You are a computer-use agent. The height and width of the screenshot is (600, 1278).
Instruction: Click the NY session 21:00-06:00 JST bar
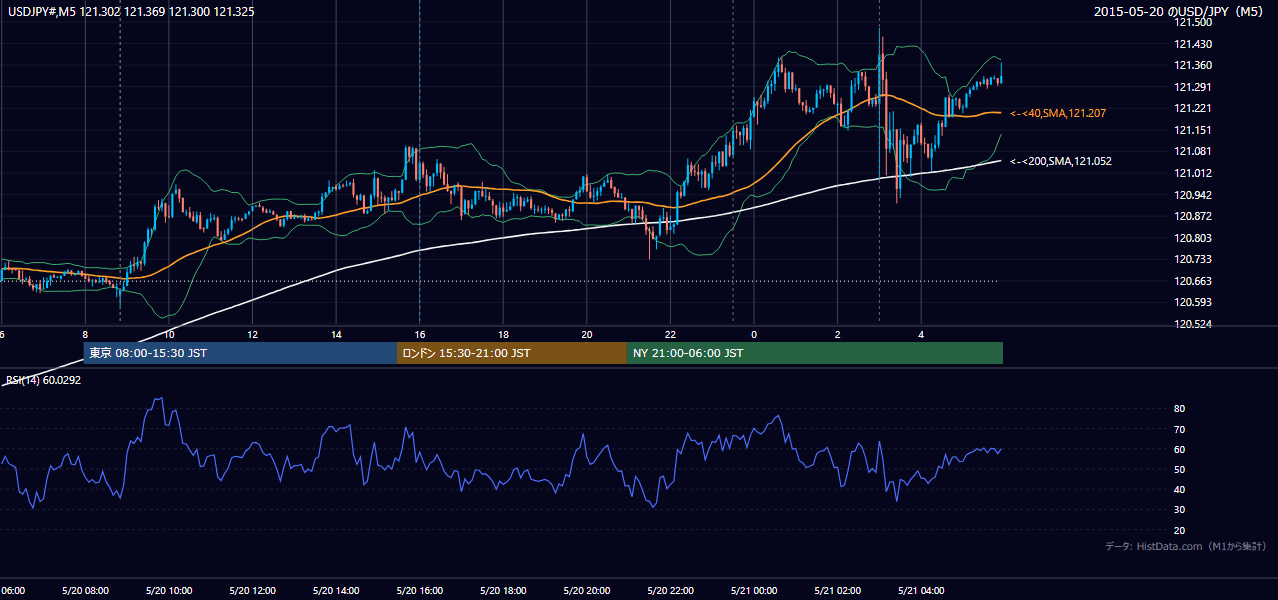(815, 353)
